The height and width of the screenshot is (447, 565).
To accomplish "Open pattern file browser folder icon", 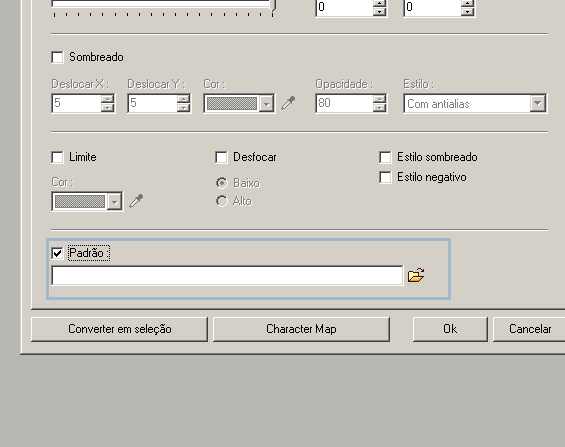I will [415, 275].
